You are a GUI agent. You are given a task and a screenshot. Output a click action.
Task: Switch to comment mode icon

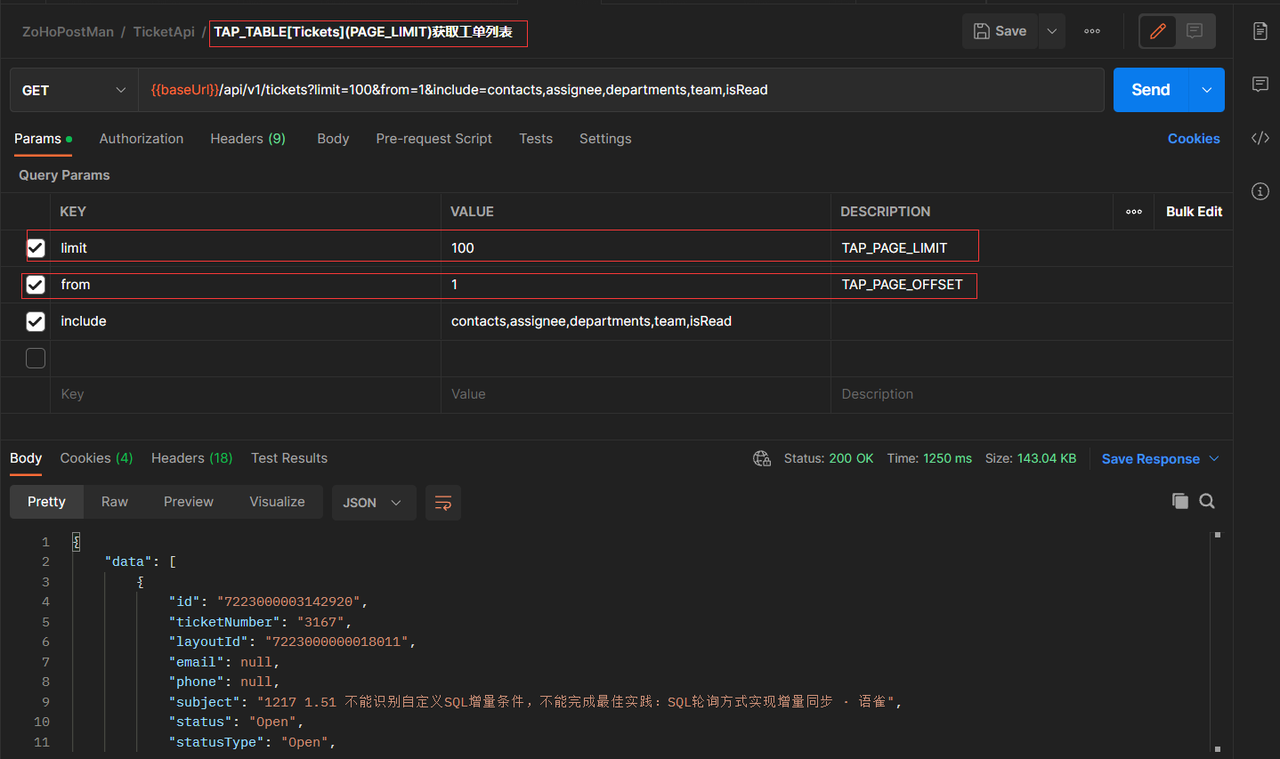pos(1194,31)
